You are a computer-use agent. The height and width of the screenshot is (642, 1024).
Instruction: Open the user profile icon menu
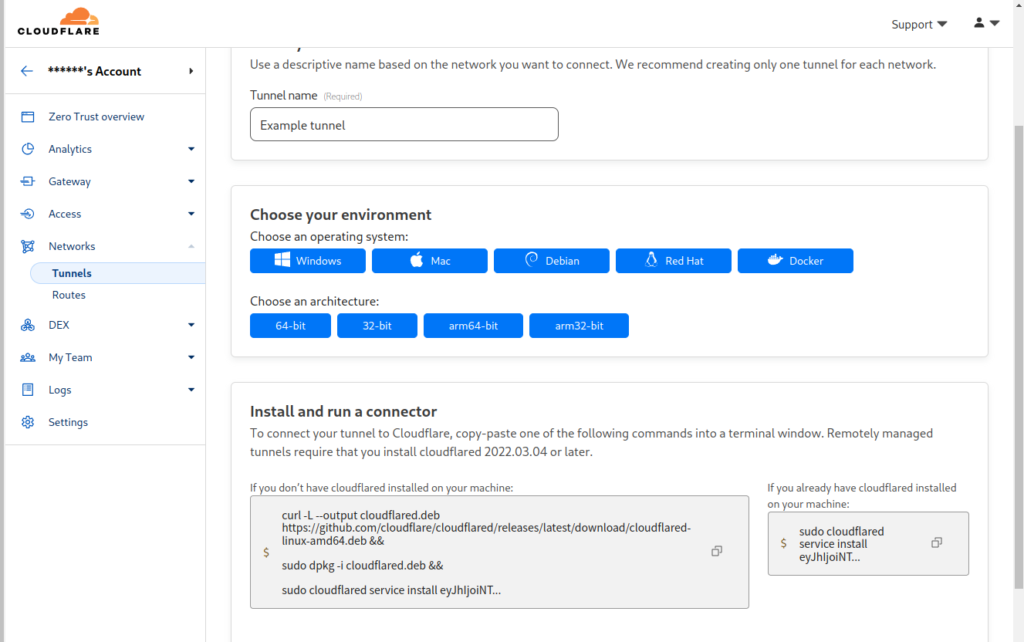click(x=986, y=23)
